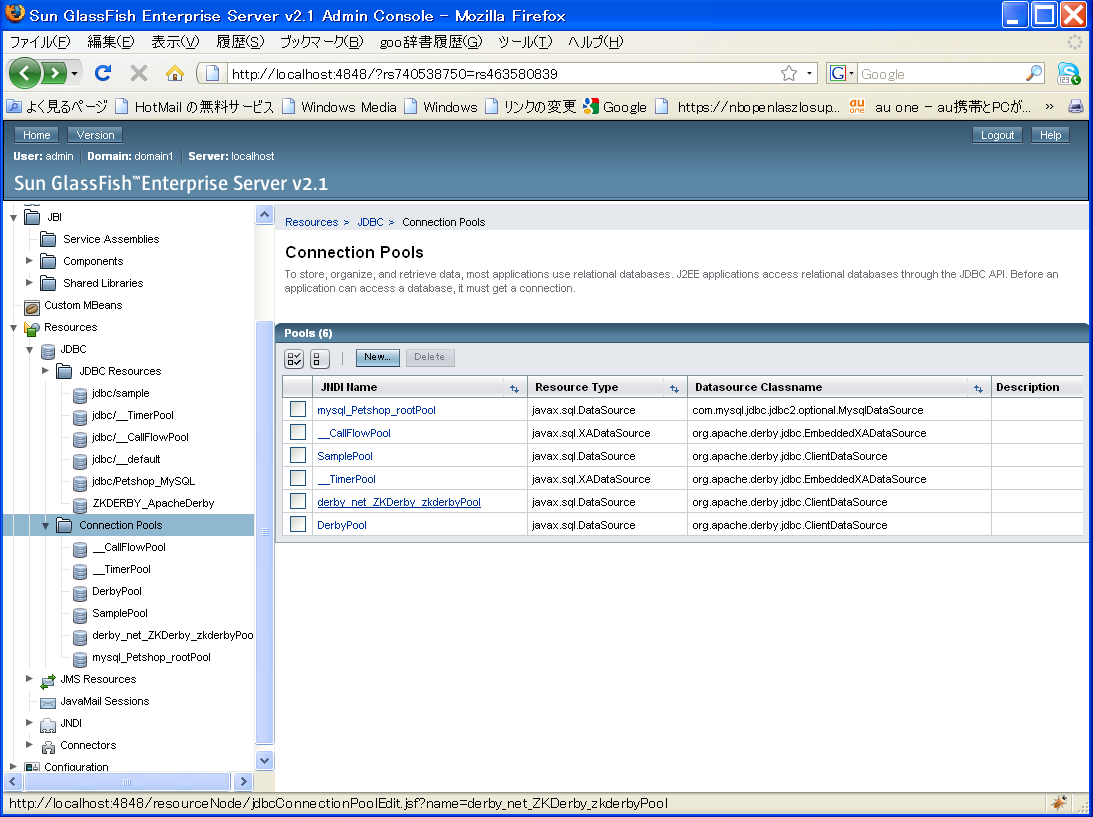
Task: Log out using the Logout button
Action: click(x=998, y=135)
